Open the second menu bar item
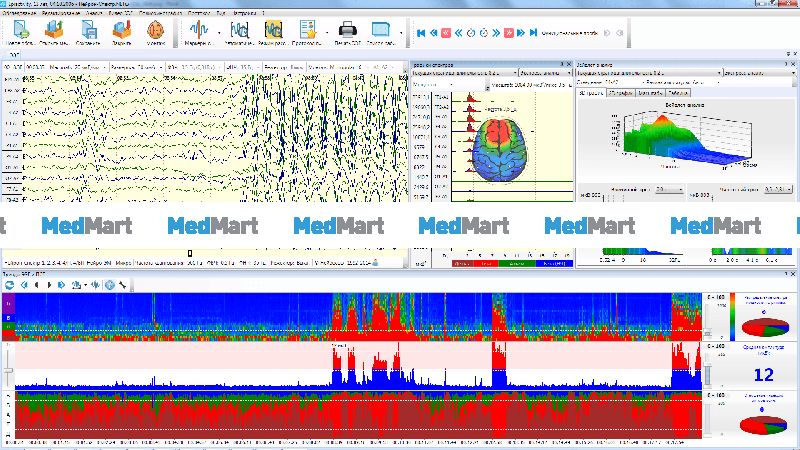Screen dimensions: 800x450 [61, 13]
